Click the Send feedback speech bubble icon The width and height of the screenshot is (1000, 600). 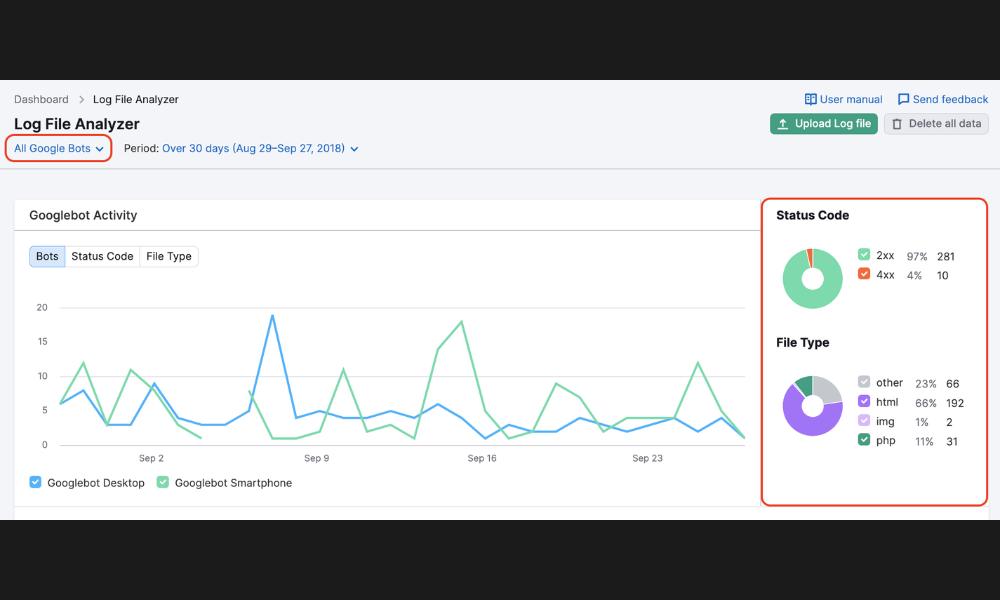pos(903,99)
